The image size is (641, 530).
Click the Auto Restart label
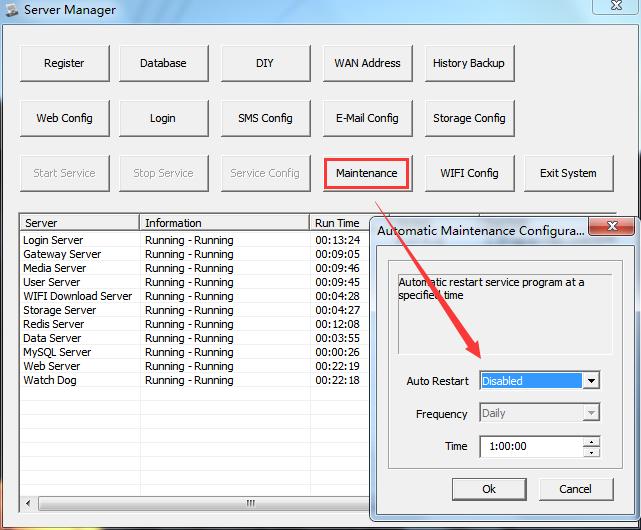click(x=437, y=381)
